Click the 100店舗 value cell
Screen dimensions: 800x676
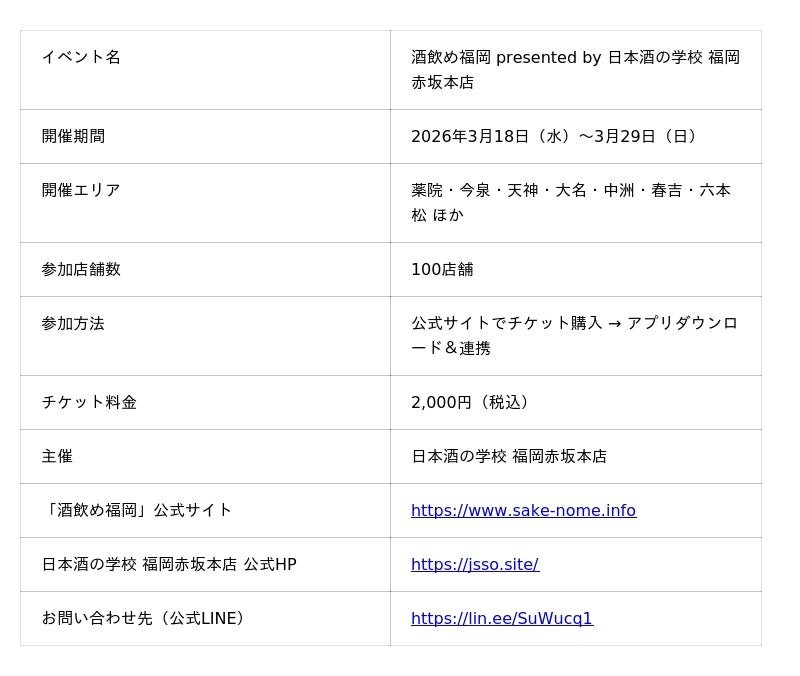[442, 269]
